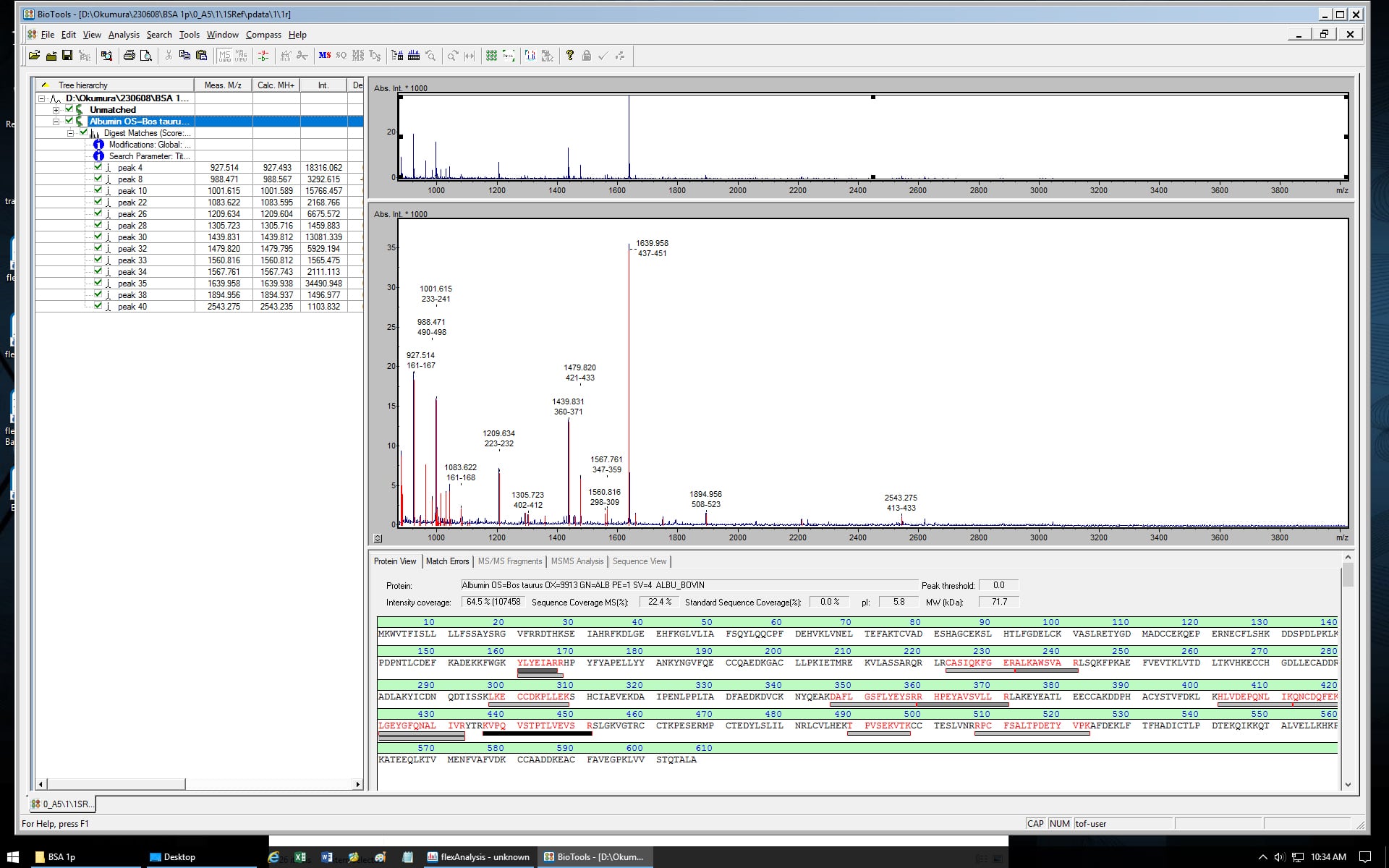Collapse the Albumin OS=Bos taurus node
The width and height of the screenshot is (1389, 868).
tap(56, 122)
